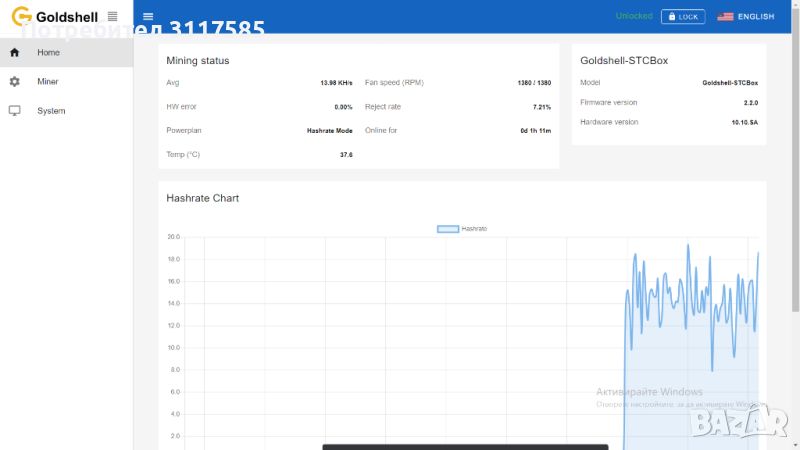
Task: Click the System monitor icon
Action: [x=15, y=111]
